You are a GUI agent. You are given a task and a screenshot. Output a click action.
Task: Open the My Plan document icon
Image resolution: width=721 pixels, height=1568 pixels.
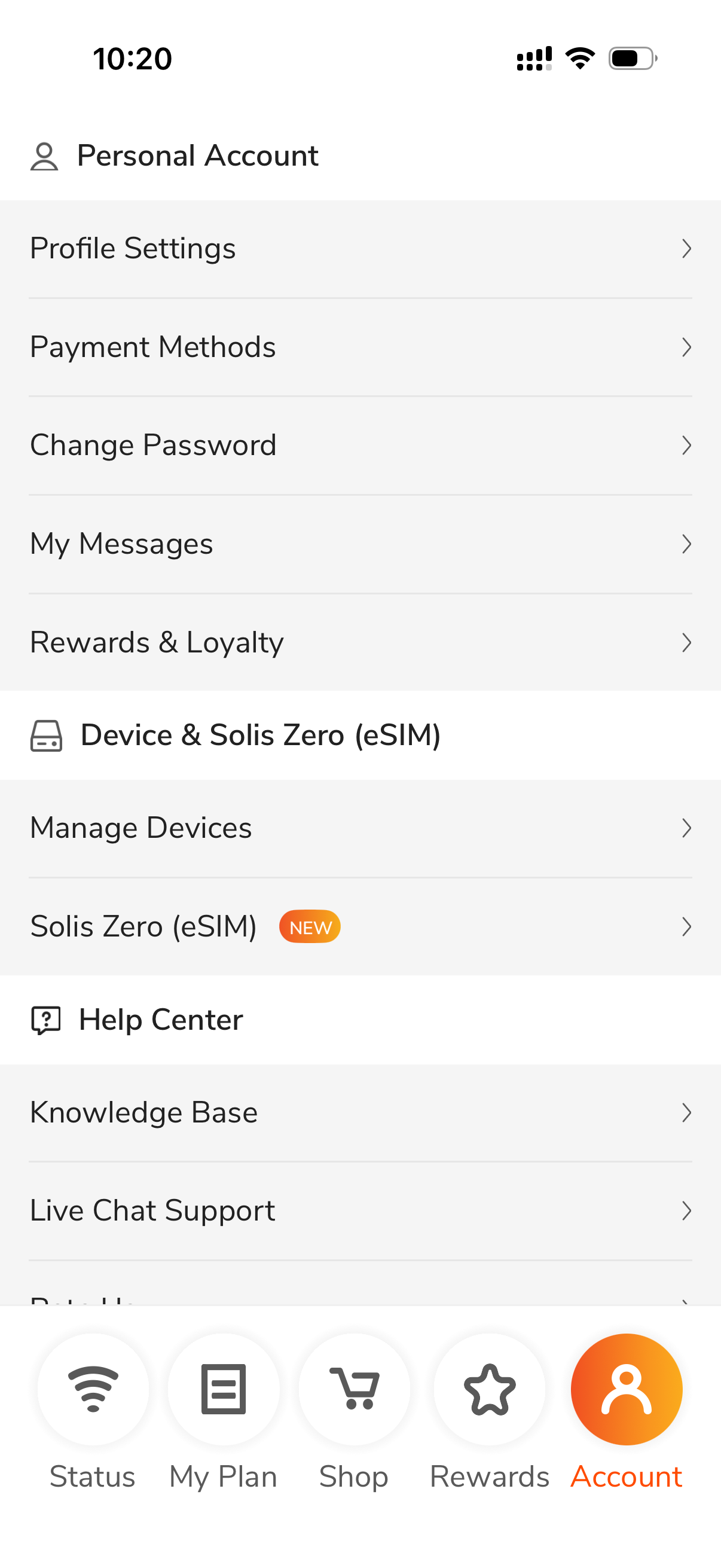coord(224,1389)
